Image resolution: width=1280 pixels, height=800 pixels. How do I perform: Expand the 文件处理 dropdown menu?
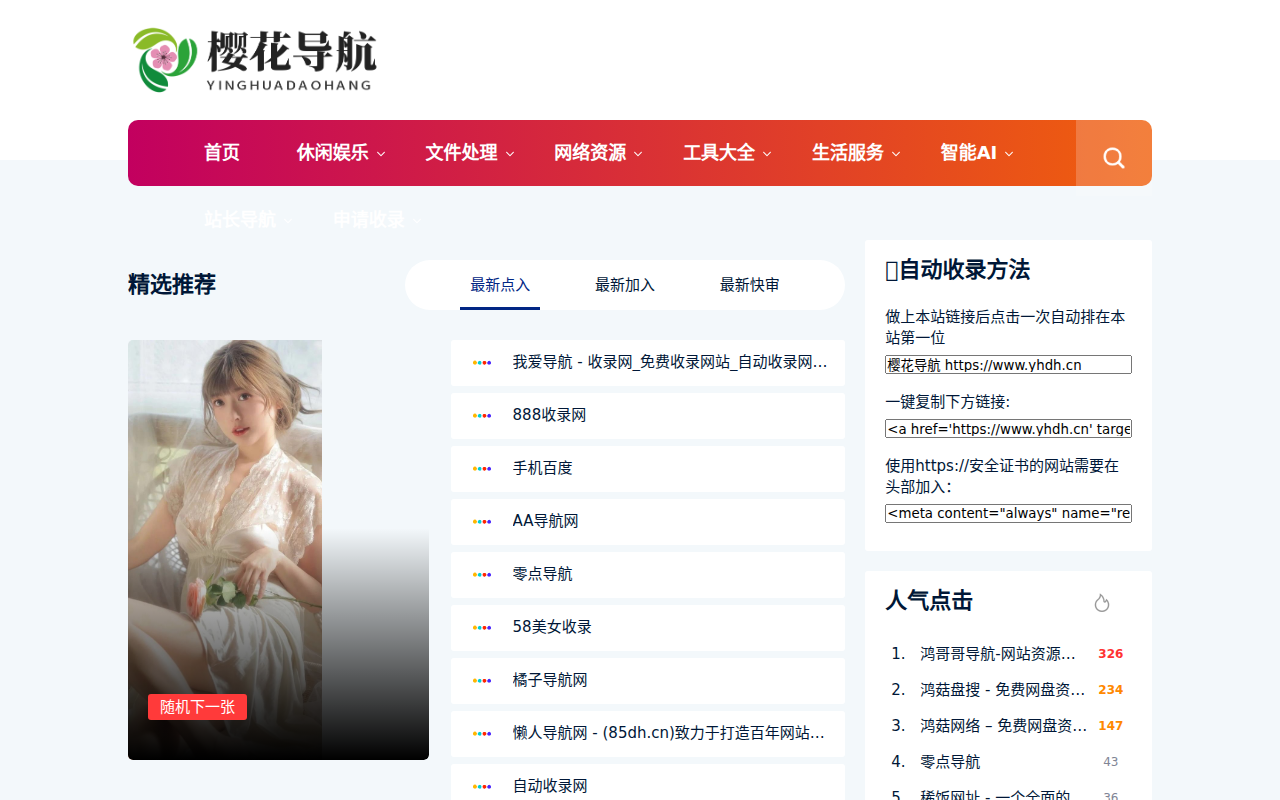pos(469,153)
